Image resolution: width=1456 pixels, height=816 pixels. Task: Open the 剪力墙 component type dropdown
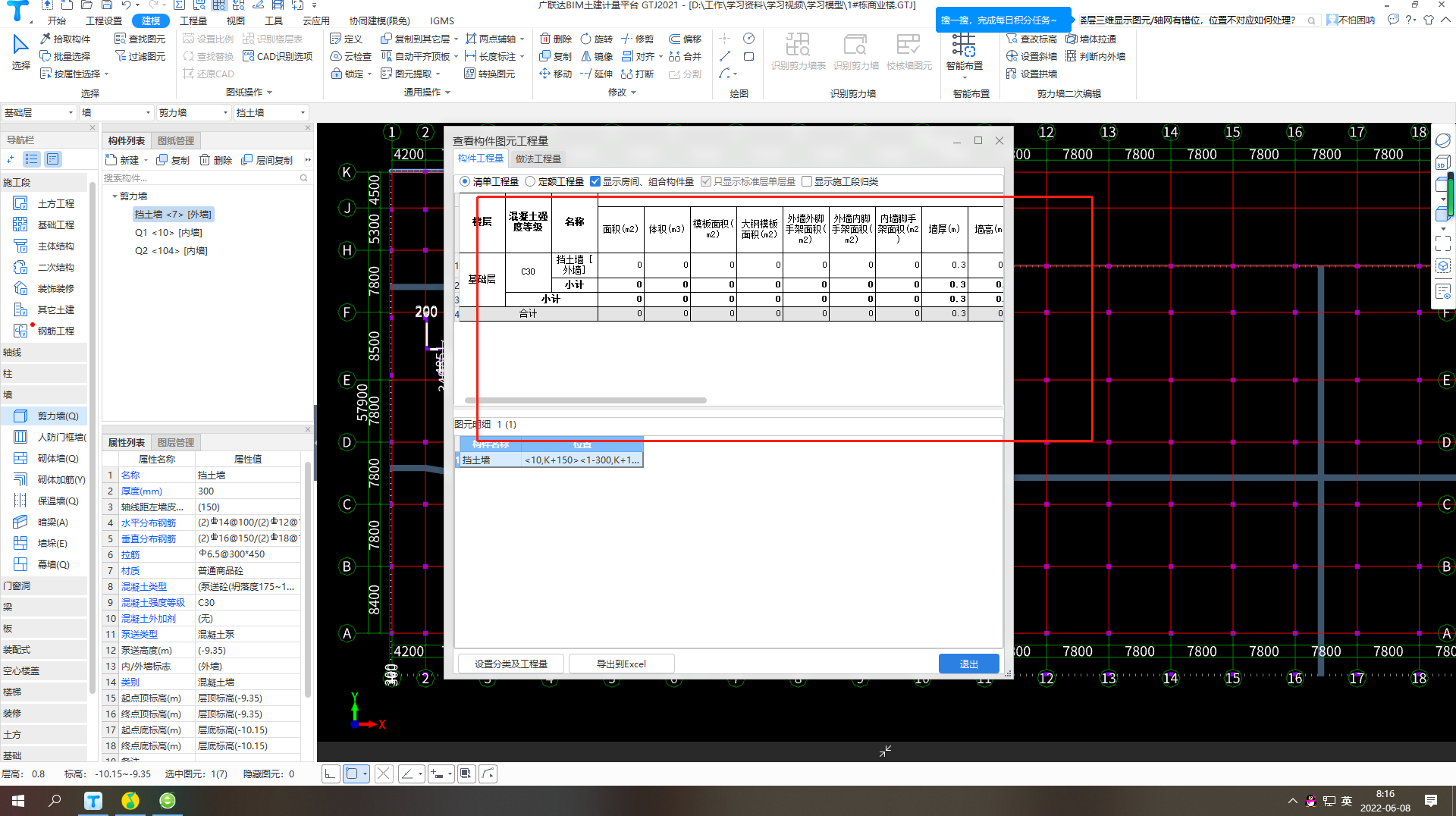click(193, 112)
